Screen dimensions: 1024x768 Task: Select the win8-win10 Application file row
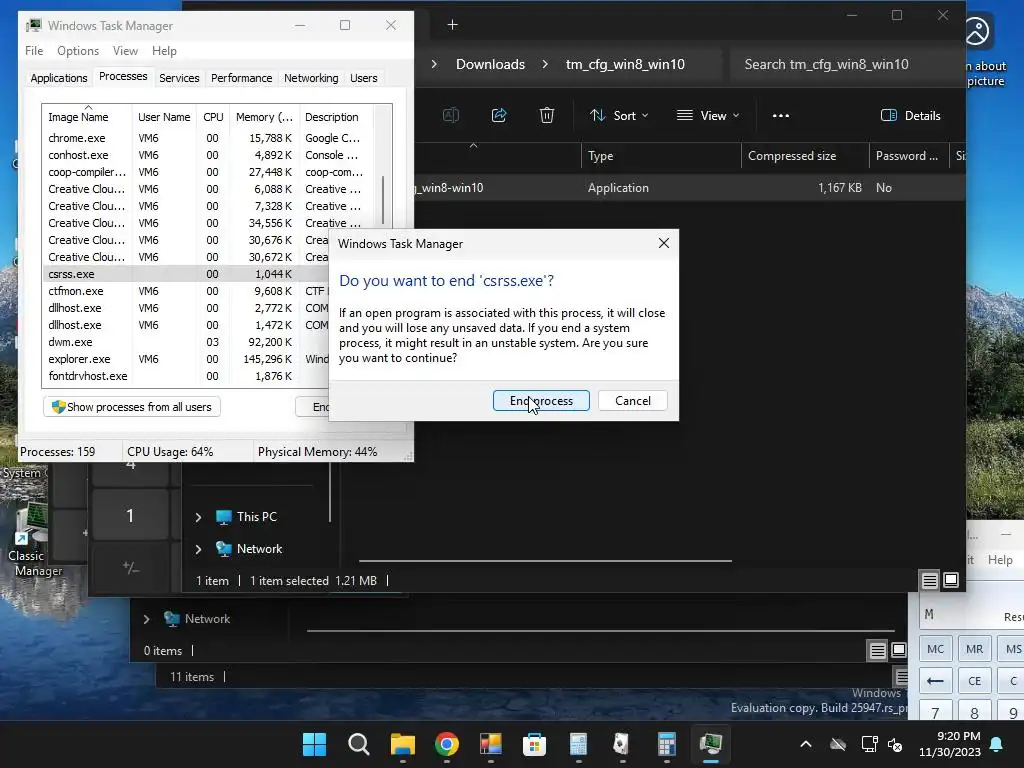click(690, 187)
